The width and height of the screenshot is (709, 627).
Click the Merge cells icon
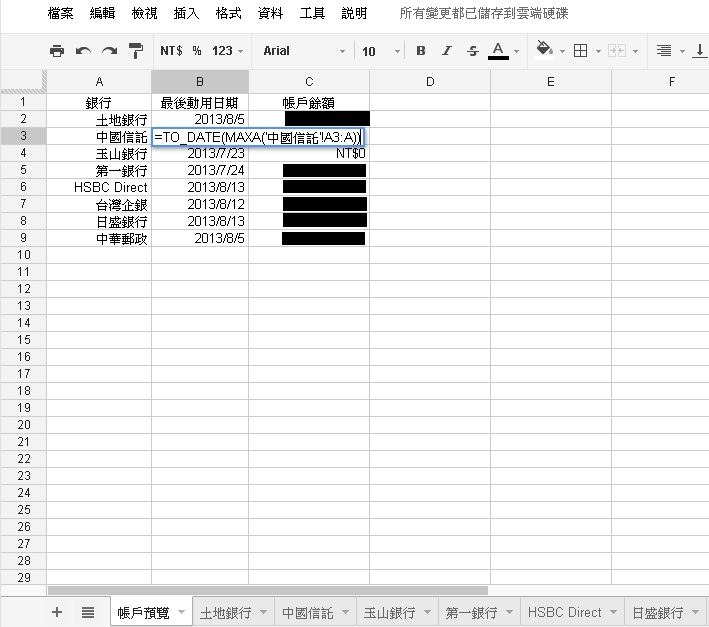tap(617, 51)
